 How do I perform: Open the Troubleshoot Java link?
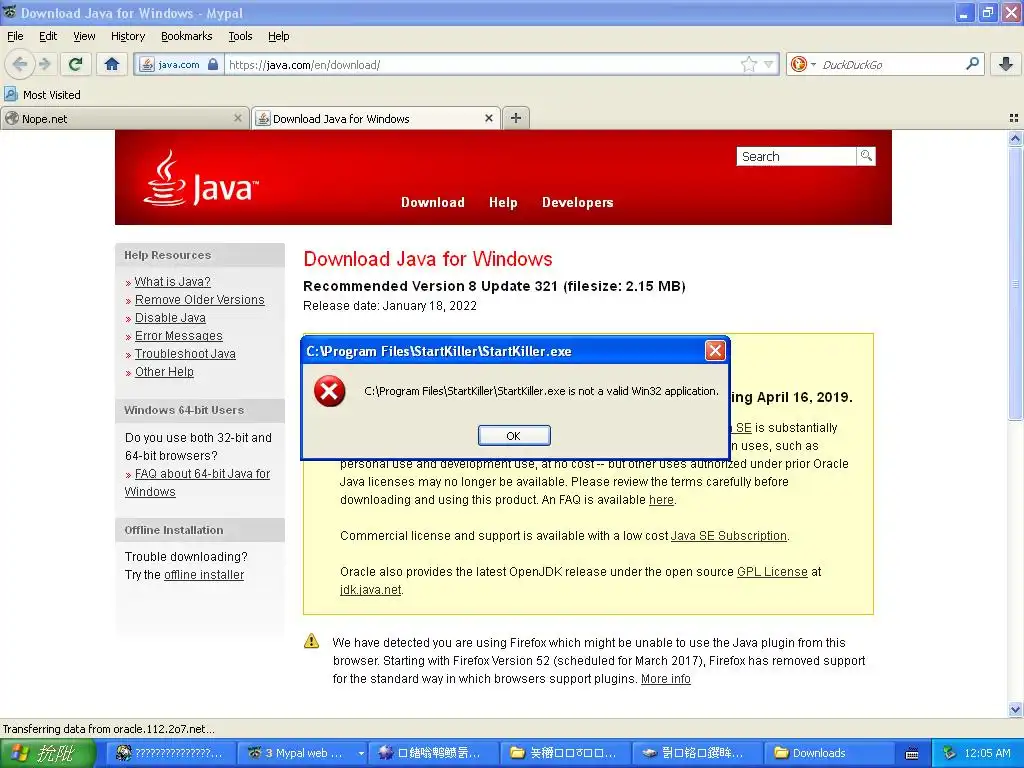click(x=185, y=354)
